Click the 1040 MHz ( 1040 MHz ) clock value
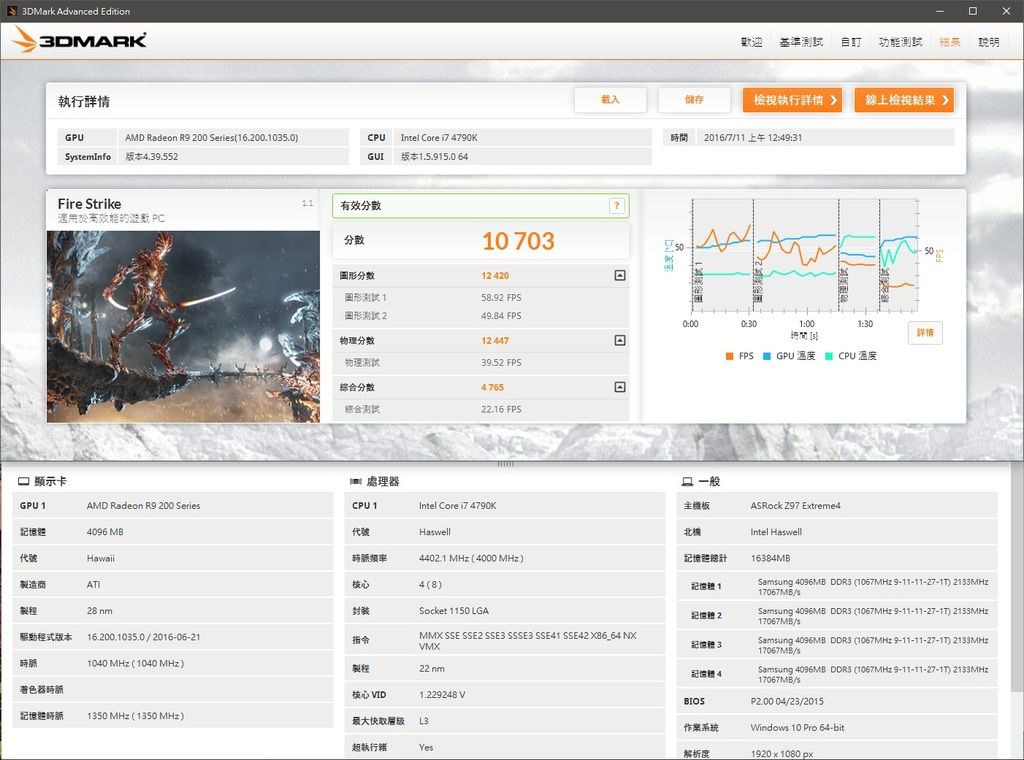1024x760 pixels. pos(135,663)
